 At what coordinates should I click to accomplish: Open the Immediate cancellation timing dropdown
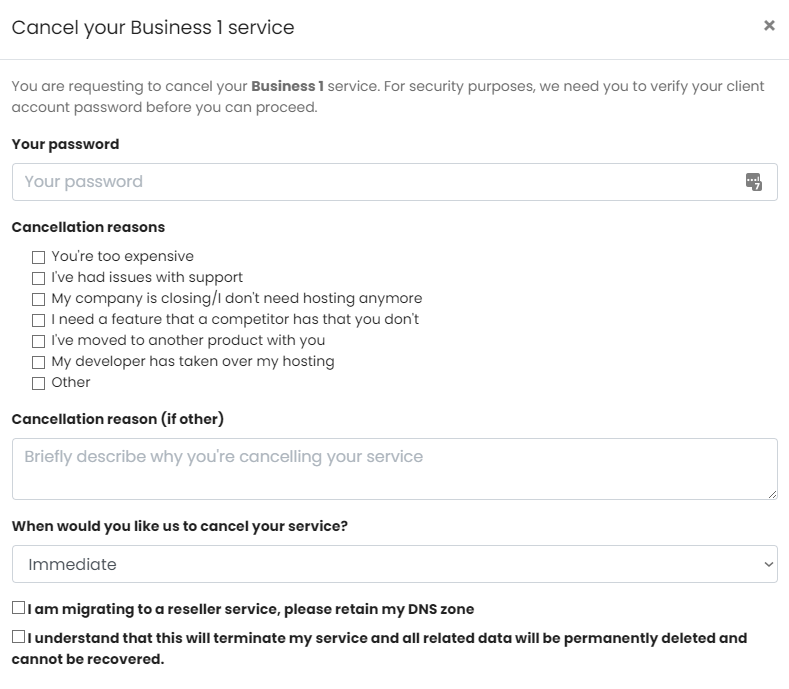click(394, 564)
